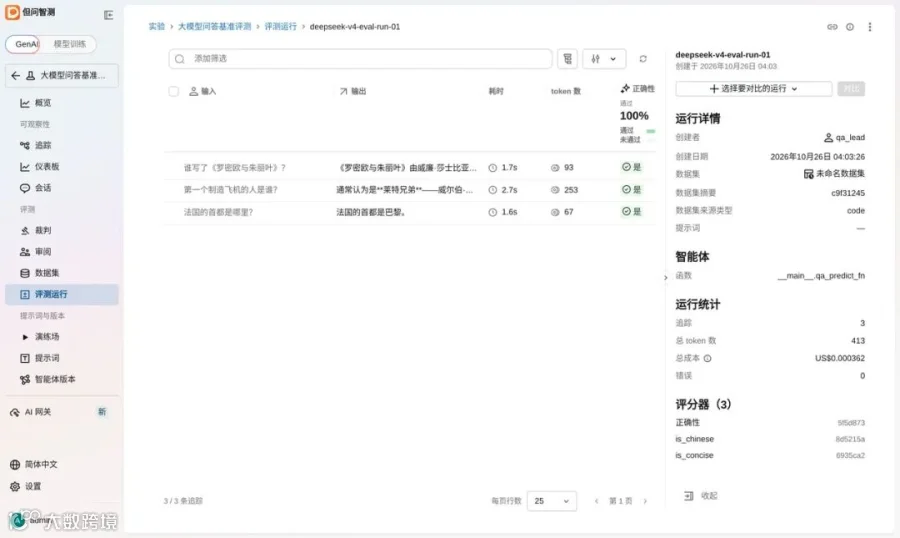Click the refresh icon

pyautogui.click(x=643, y=59)
